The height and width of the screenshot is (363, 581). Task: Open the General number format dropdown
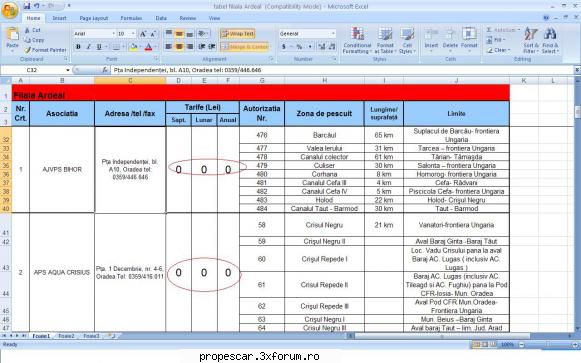point(333,34)
